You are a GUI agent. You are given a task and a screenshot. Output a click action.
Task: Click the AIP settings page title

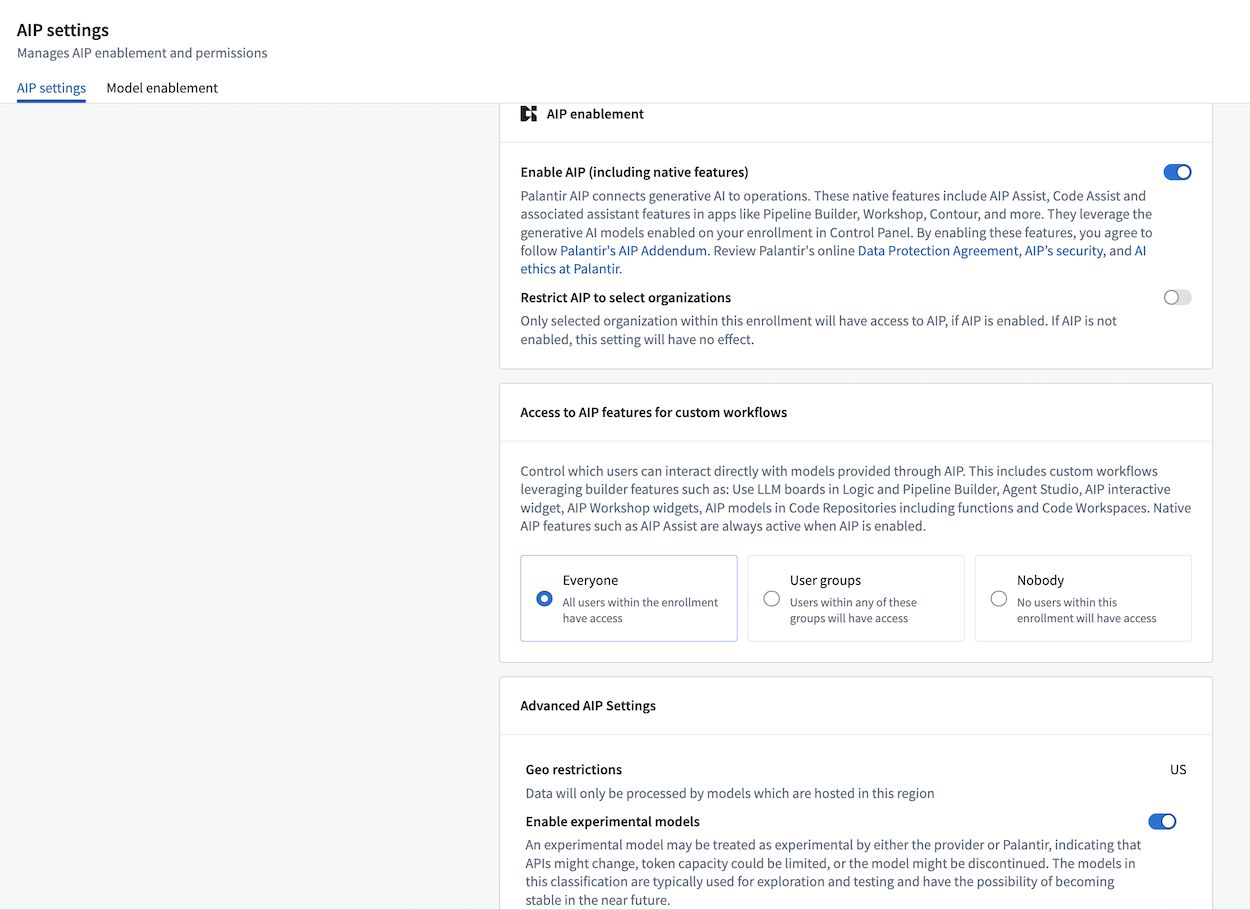pyautogui.click(x=63, y=30)
